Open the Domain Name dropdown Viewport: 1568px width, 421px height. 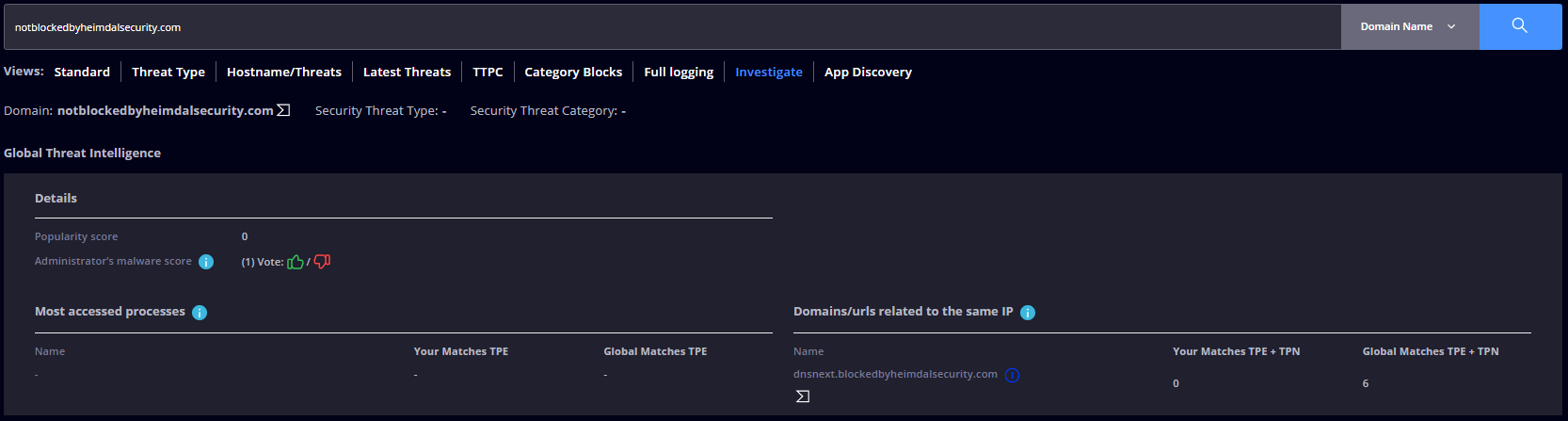click(1410, 26)
